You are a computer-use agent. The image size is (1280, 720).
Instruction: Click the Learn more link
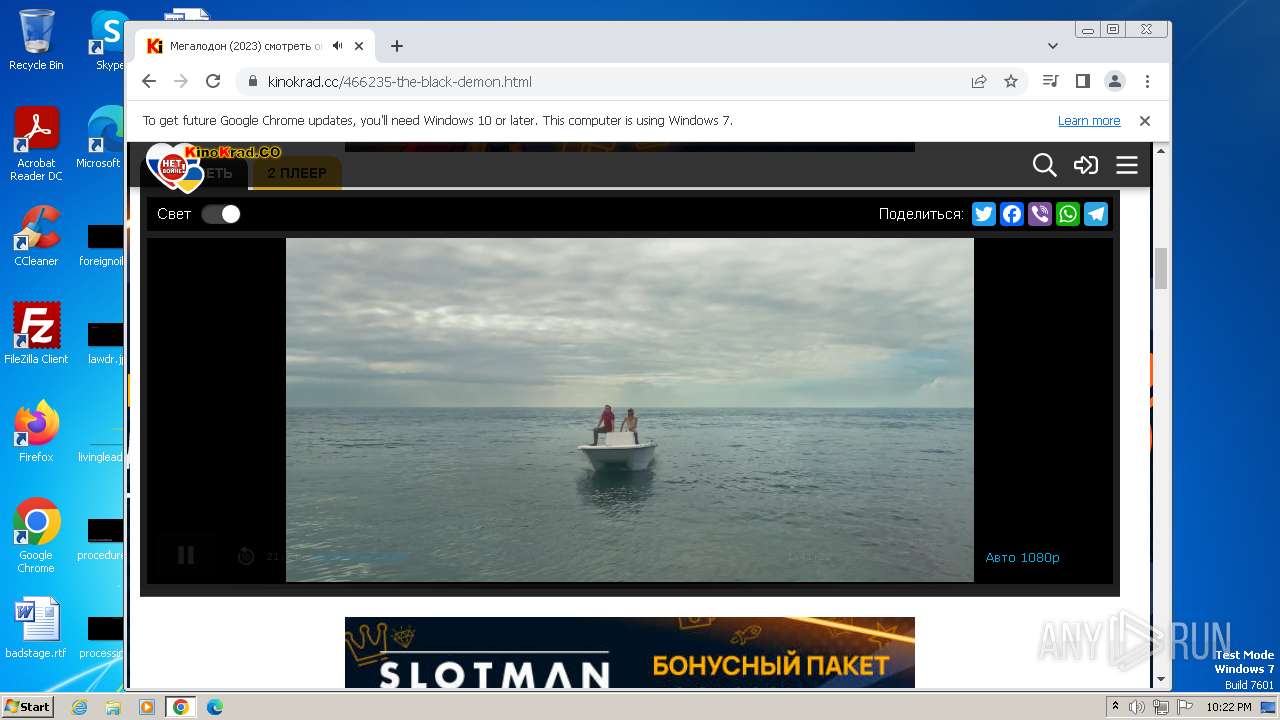1089,121
